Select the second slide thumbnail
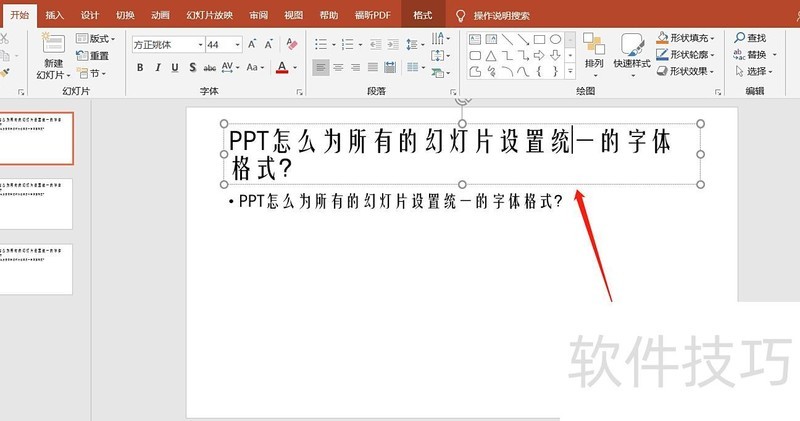The height and width of the screenshot is (421, 800). [x=37, y=204]
